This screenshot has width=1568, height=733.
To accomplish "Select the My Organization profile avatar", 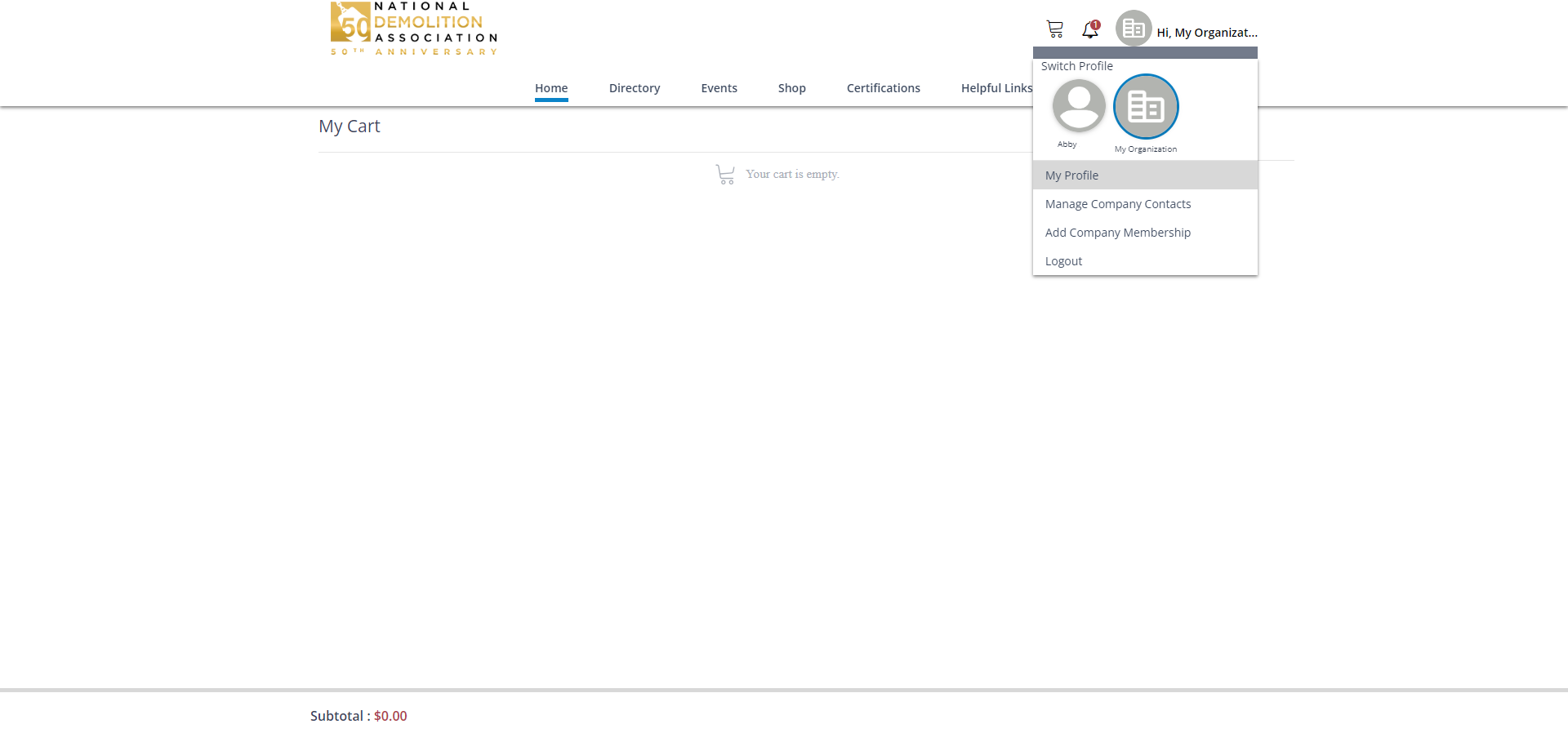I will [x=1146, y=107].
